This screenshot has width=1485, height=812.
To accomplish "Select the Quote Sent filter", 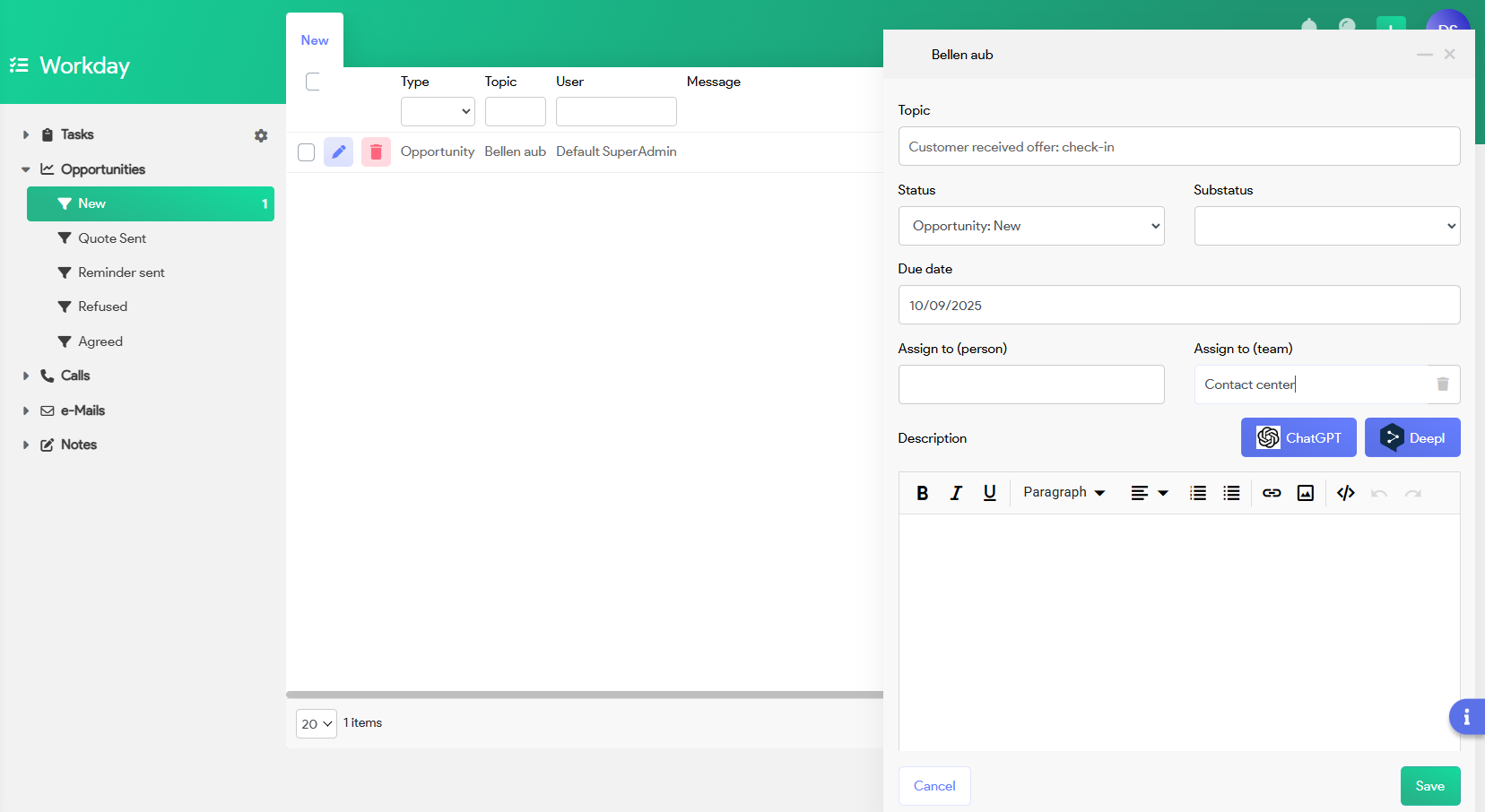I will [x=112, y=238].
